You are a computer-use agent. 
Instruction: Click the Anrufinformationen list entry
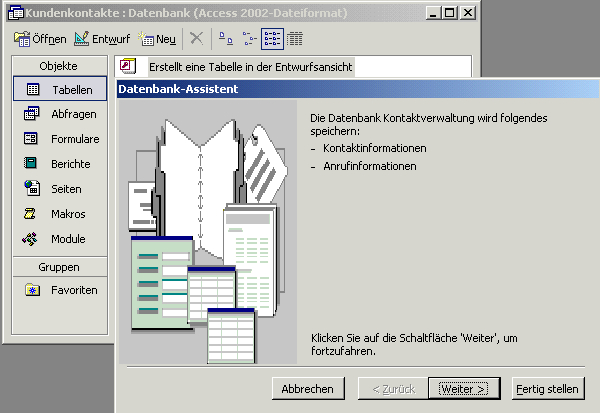tap(370, 166)
